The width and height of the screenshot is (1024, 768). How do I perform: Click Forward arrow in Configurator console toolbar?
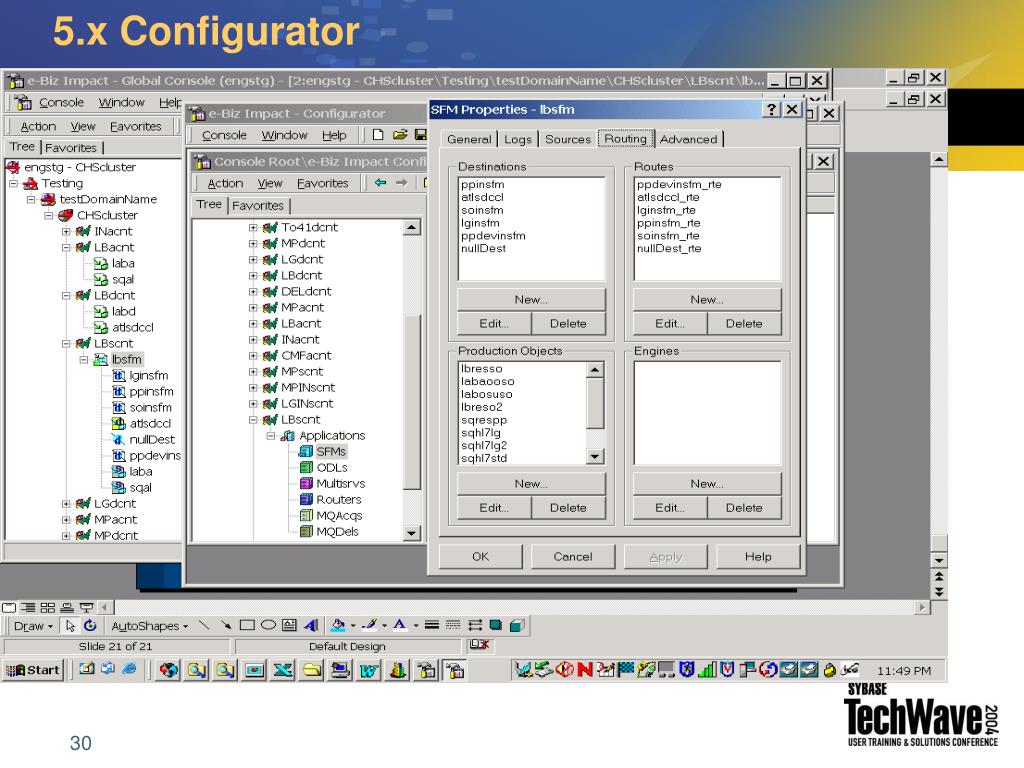point(402,183)
